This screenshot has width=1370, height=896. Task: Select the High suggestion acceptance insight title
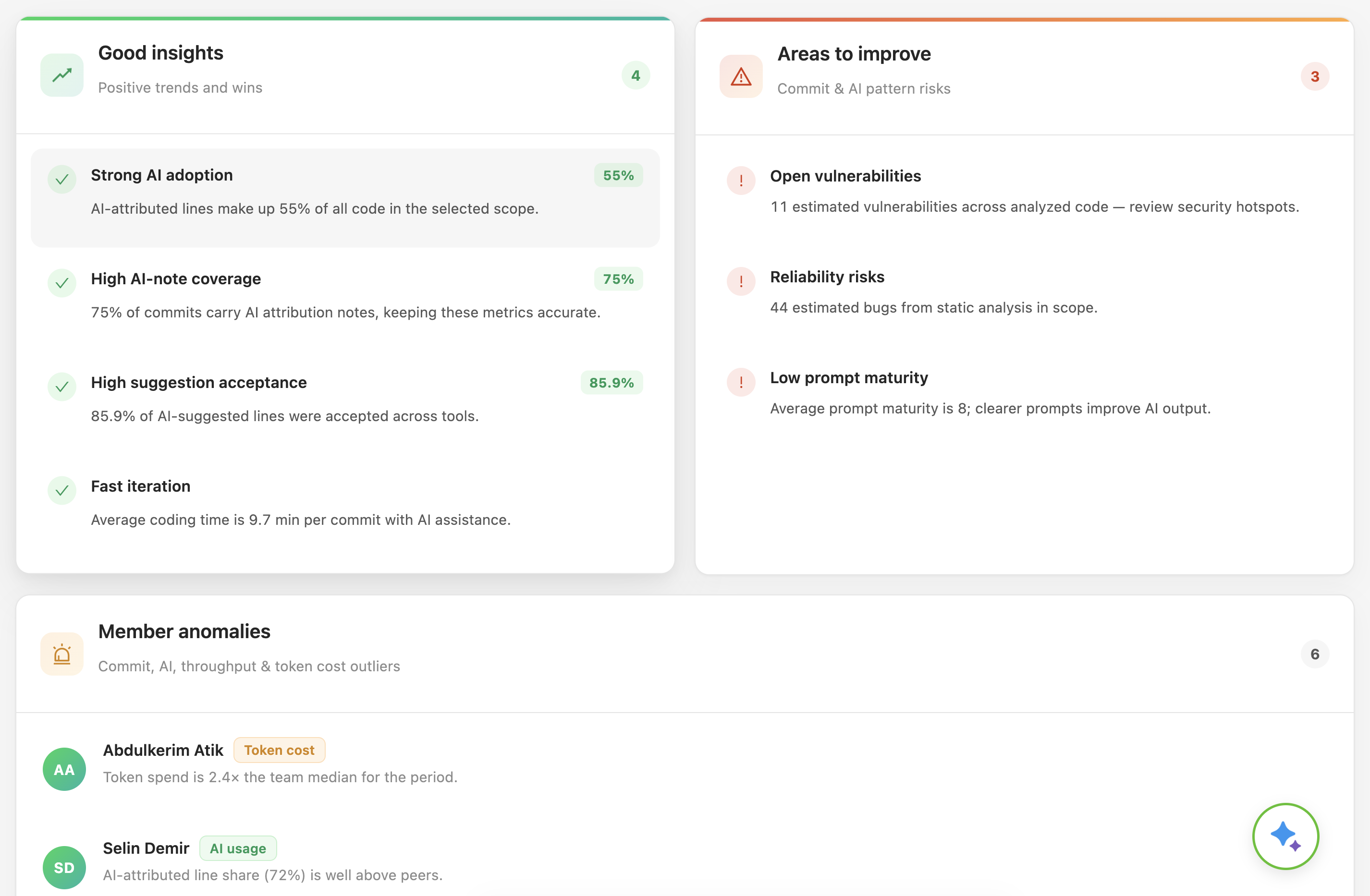tap(198, 382)
